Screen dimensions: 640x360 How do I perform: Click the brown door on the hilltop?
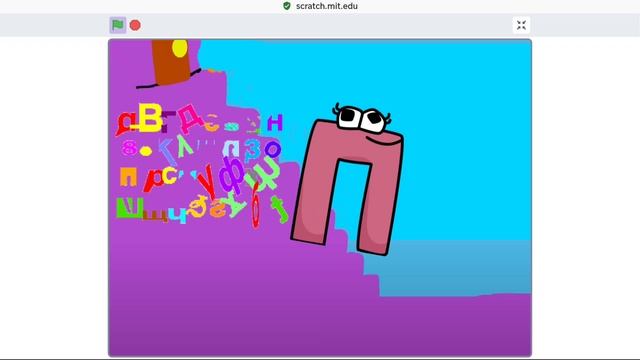click(171, 62)
